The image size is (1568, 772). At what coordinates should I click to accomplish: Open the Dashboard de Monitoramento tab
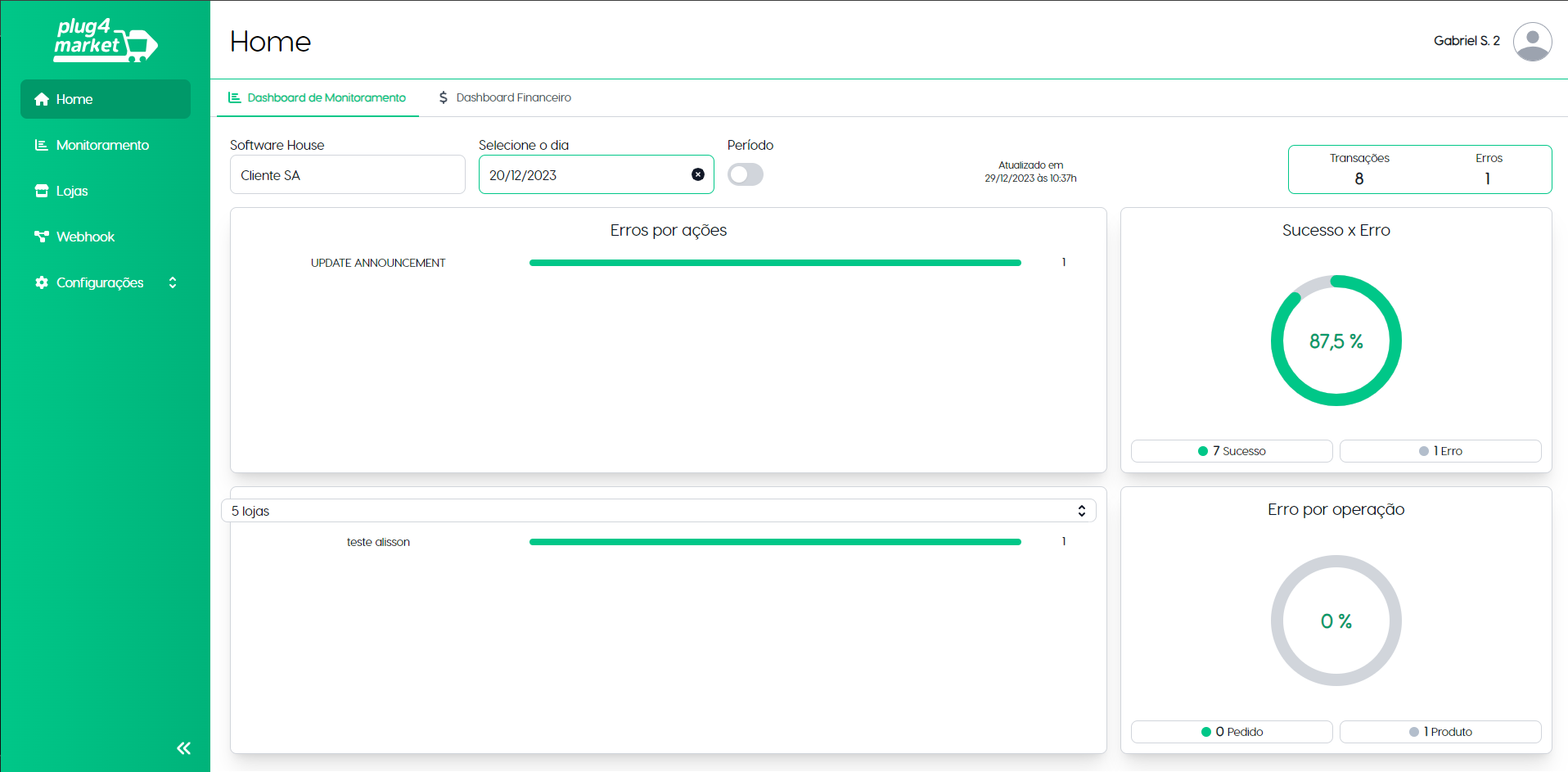[x=318, y=97]
